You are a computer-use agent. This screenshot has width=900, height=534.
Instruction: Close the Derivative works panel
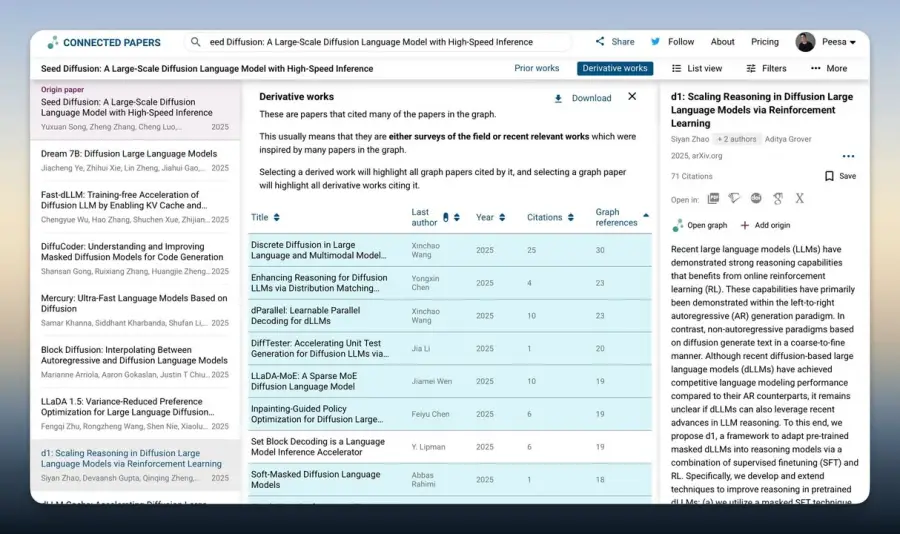pos(632,96)
